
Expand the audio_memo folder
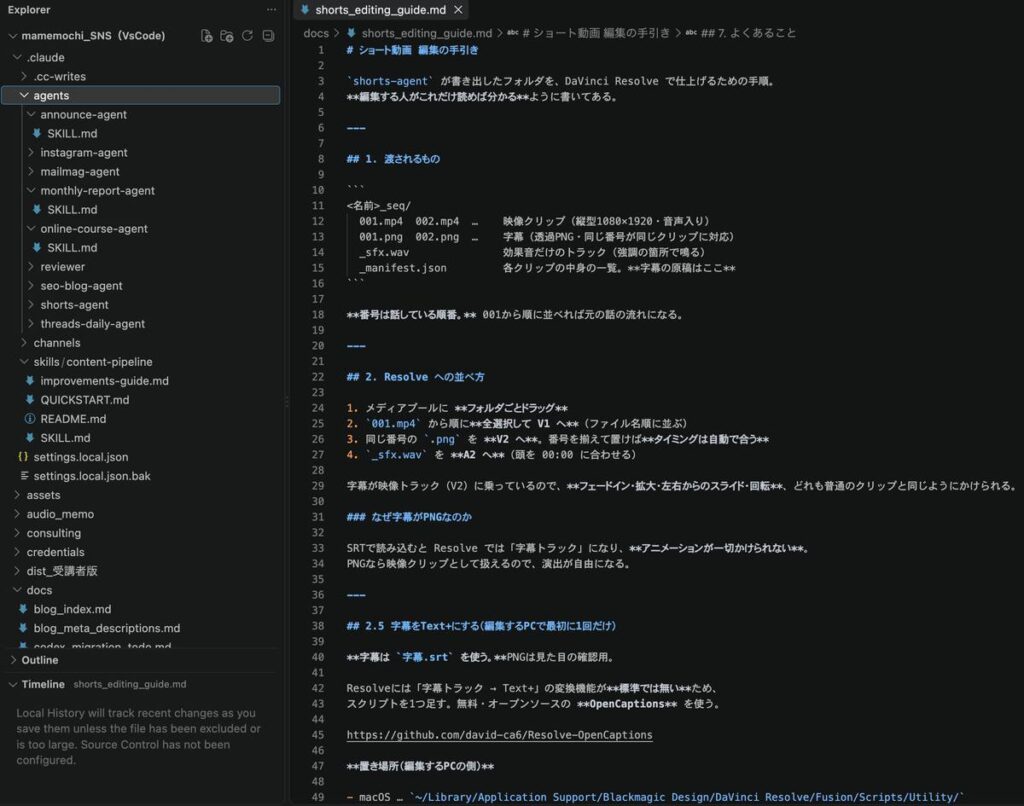point(18,514)
